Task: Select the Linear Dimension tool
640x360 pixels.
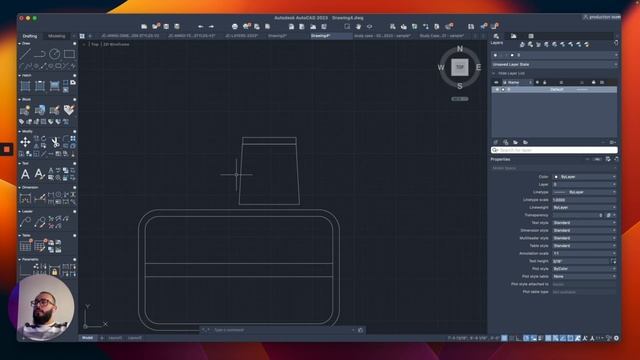Action: (25, 199)
